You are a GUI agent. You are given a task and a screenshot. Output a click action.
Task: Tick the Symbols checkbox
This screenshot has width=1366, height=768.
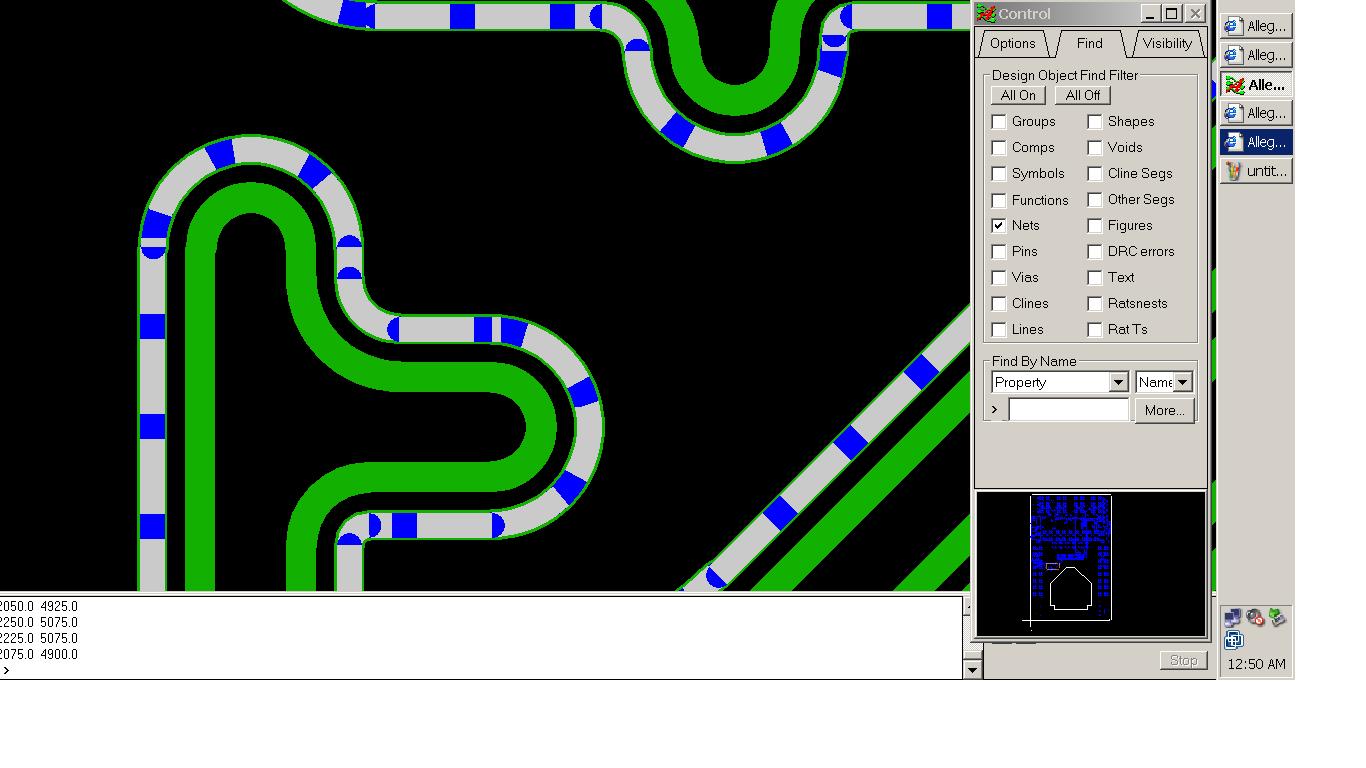click(999, 173)
